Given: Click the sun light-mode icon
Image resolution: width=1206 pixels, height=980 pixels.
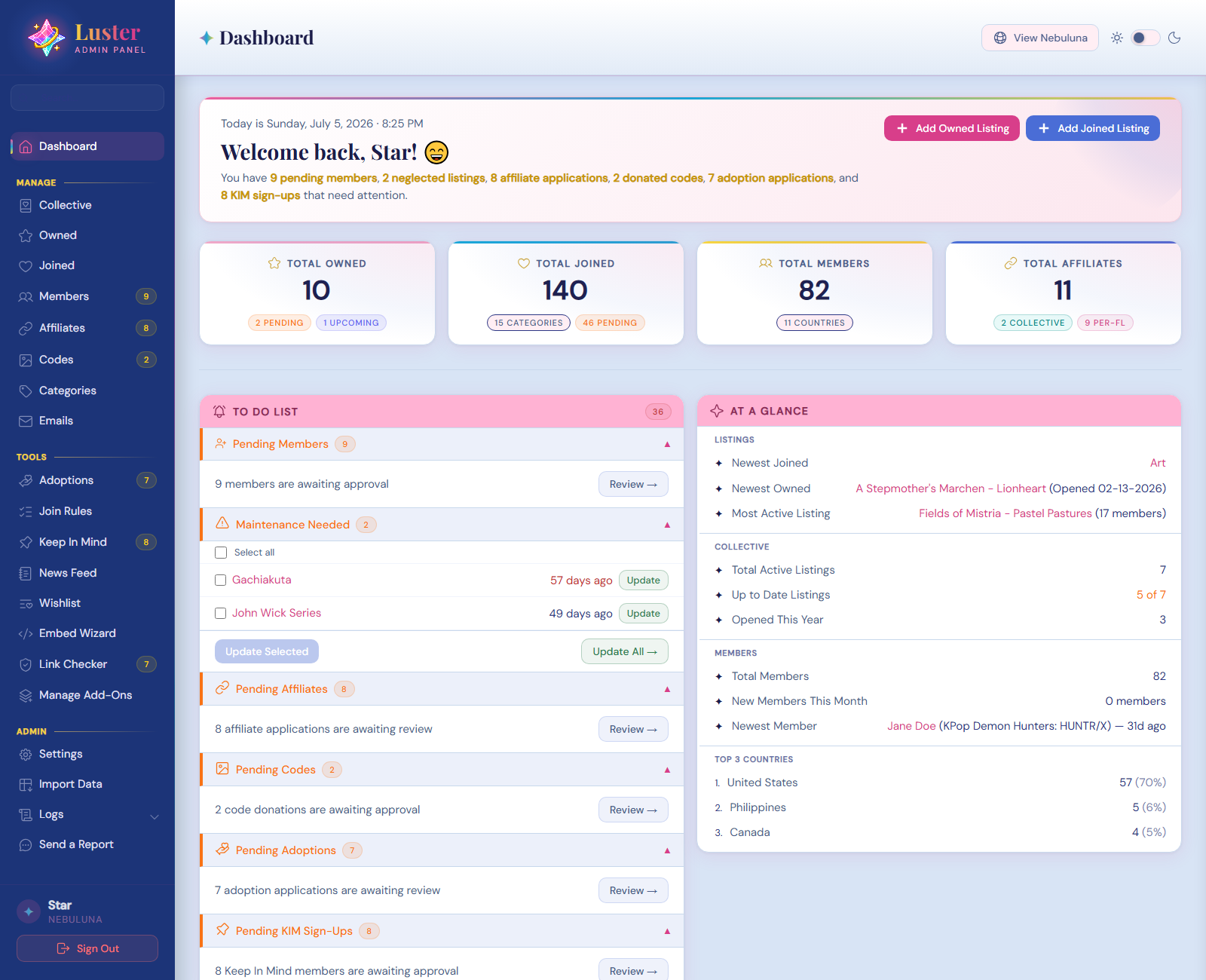Looking at the screenshot, I should click(1117, 38).
